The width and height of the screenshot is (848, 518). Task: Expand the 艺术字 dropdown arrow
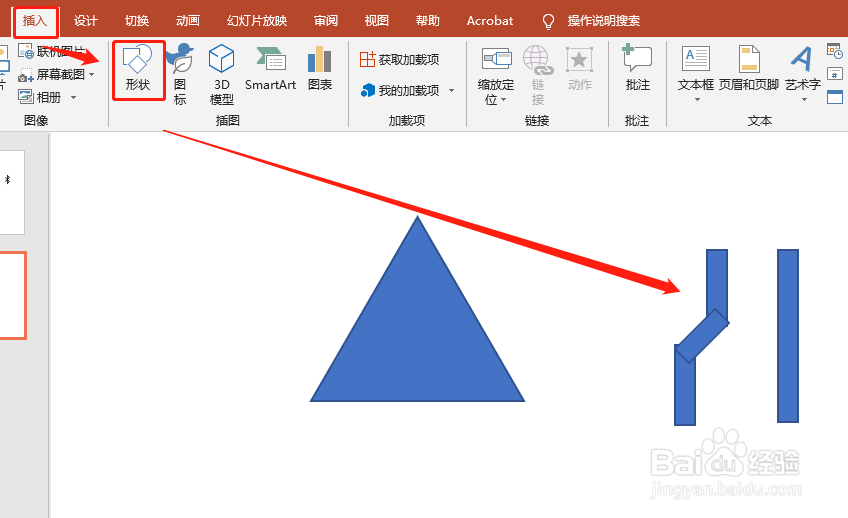[x=804, y=99]
